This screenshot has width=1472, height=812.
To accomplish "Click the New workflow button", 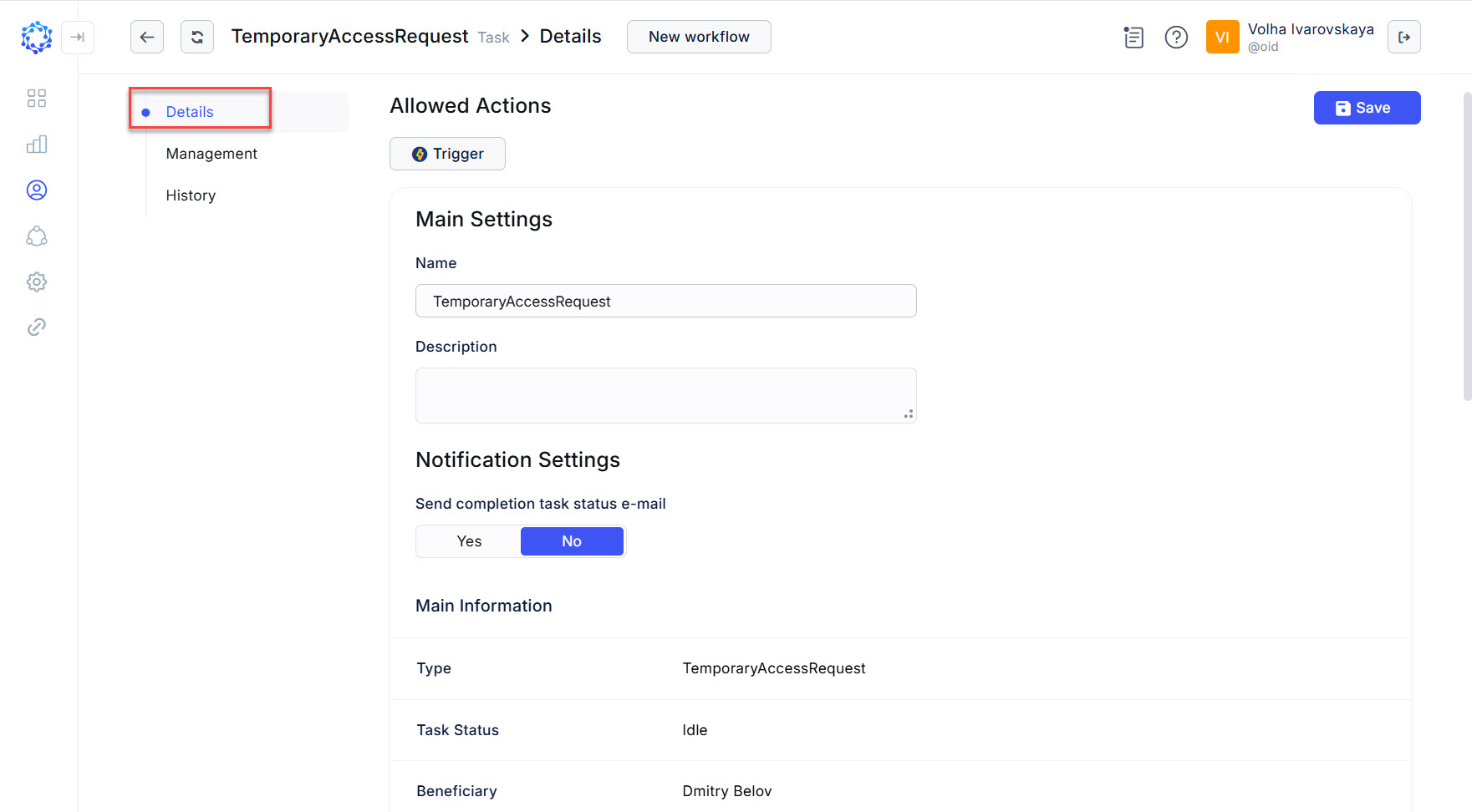I will pyautogui.click(x=699, y=37).
